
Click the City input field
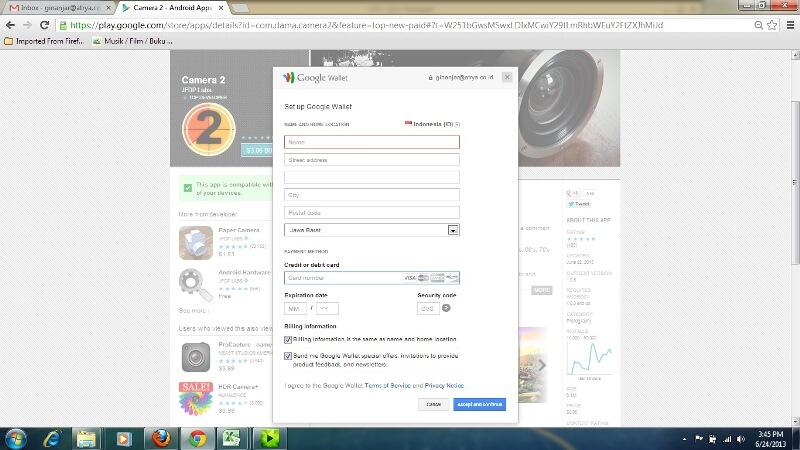[x=372, y=195]
